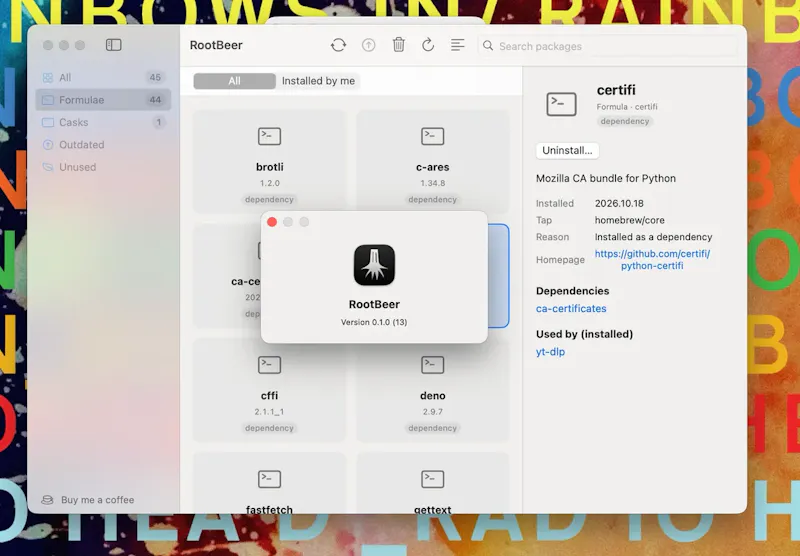Image resolution: width=800 pixels, height=556 pixels.
Task: Click the dependency tag under certifi
Action: pyautogui.click(x=624, y=121)
